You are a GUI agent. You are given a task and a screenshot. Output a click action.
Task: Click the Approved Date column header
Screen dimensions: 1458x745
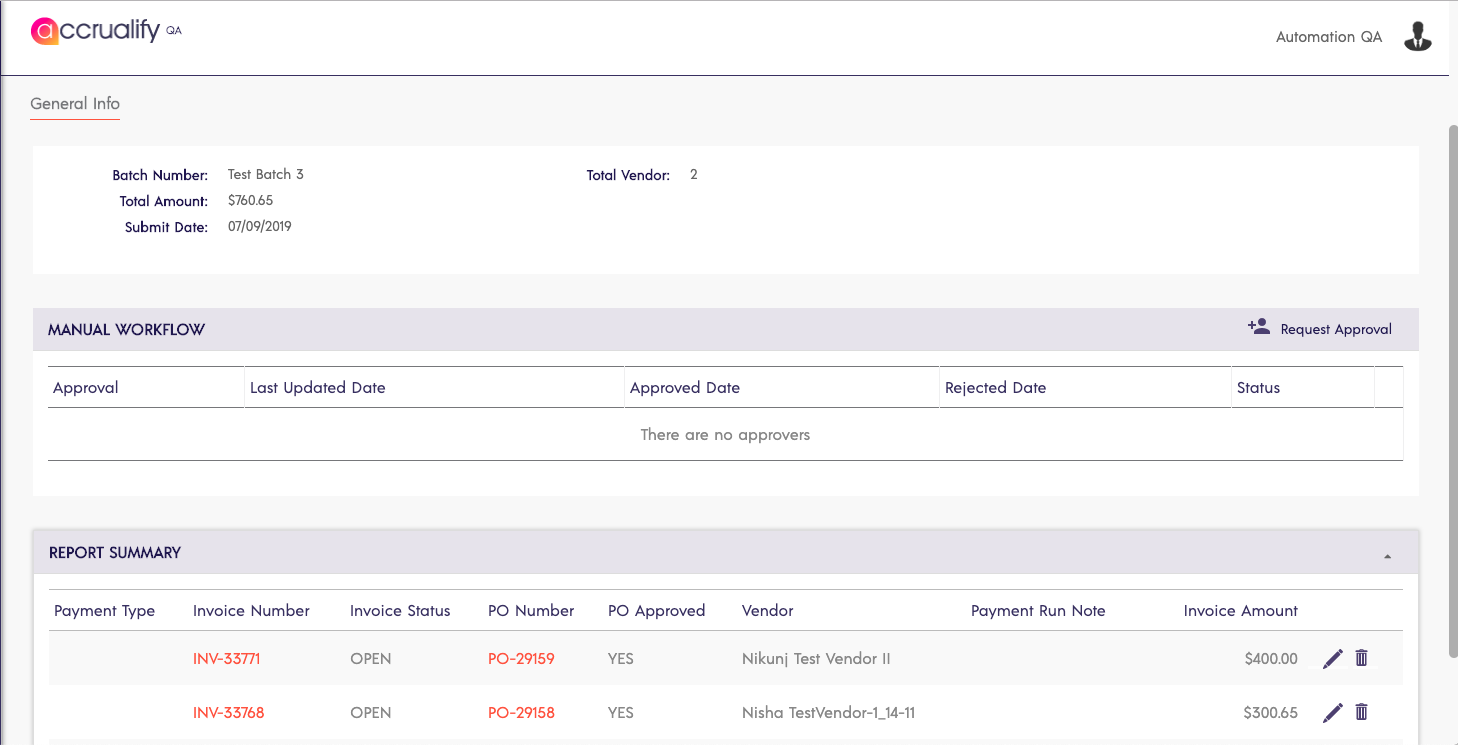[685, 388]
